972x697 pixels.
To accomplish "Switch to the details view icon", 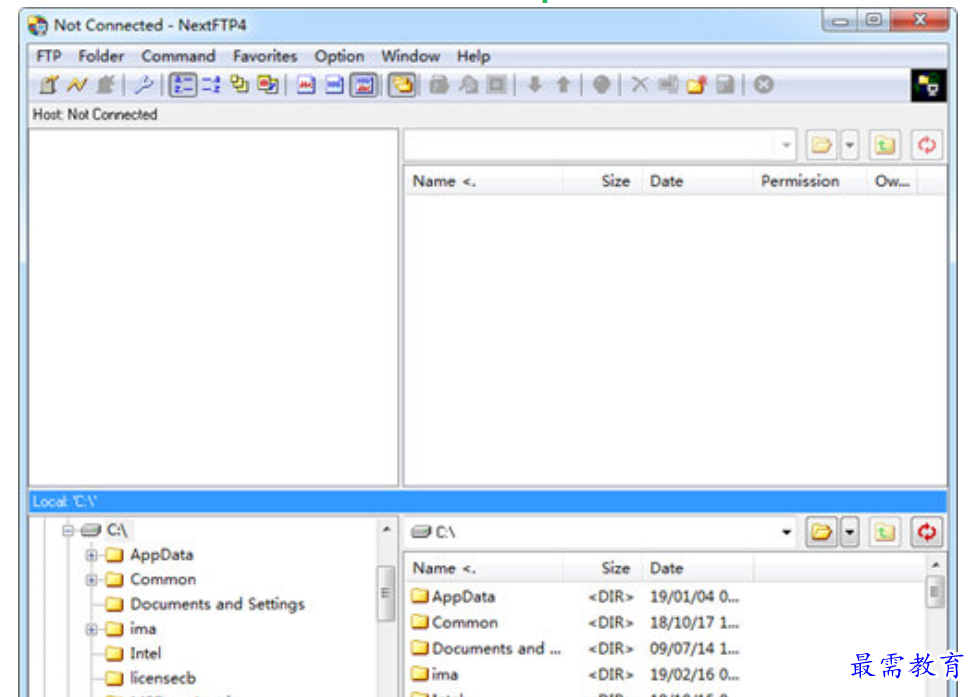I will tap(183, 85).
